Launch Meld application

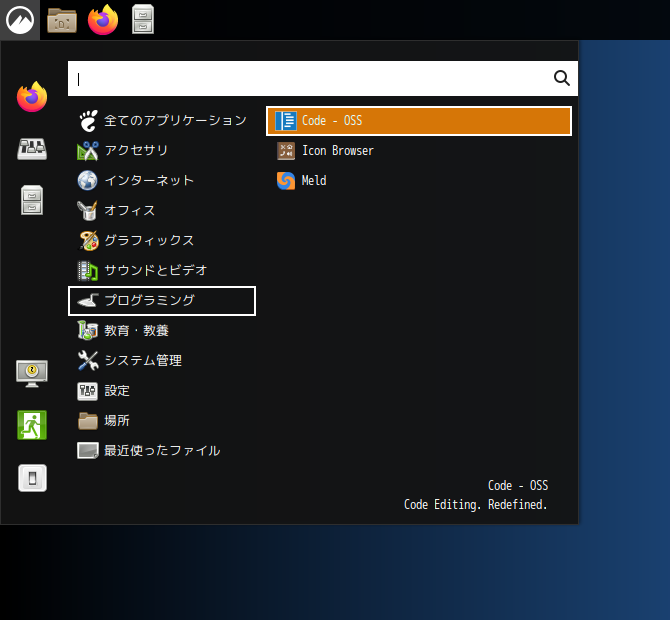pos(419,181)
